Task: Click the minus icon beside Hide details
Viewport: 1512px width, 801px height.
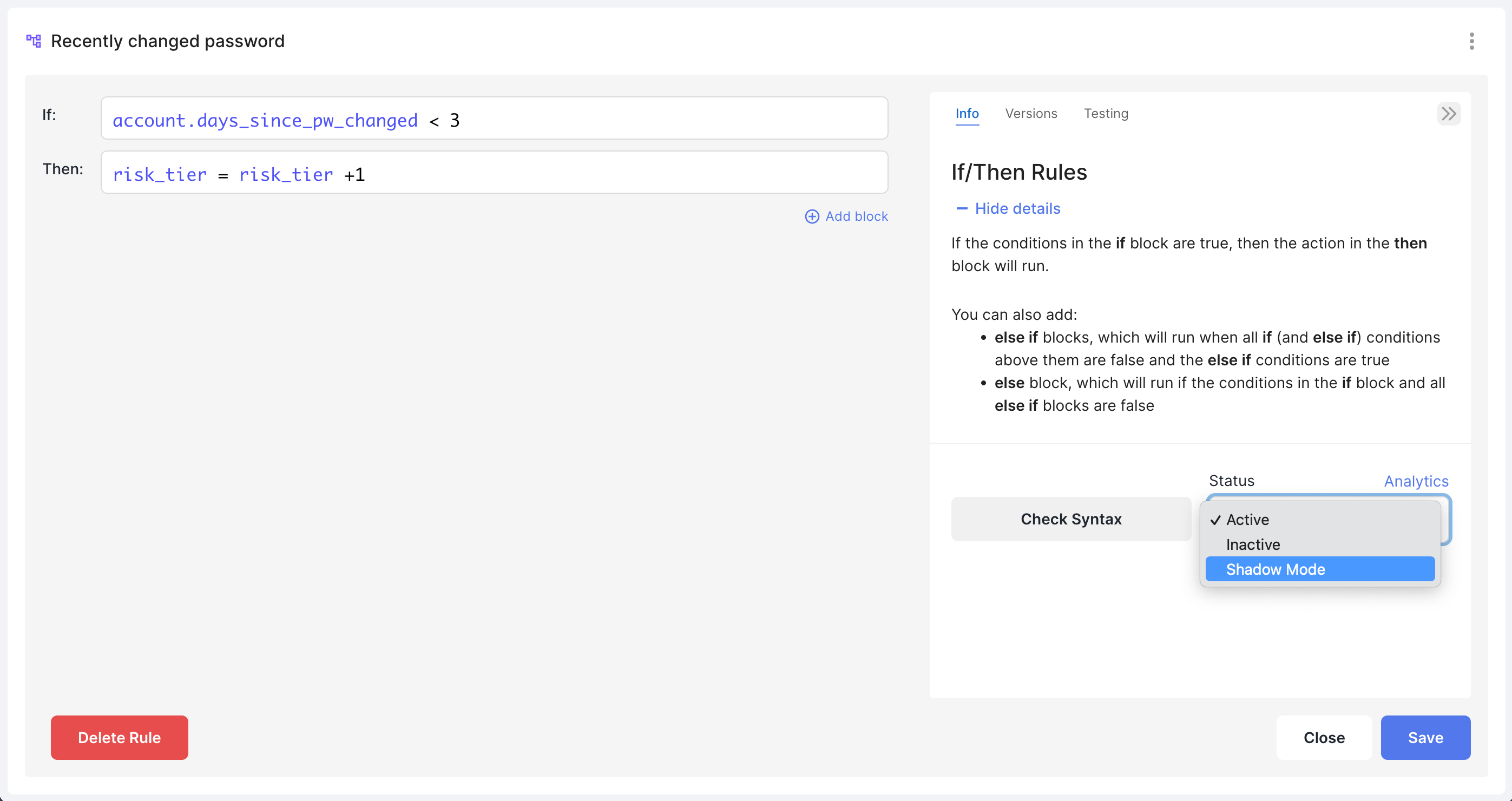Action: pyautogui.click(x=962, y=209)
